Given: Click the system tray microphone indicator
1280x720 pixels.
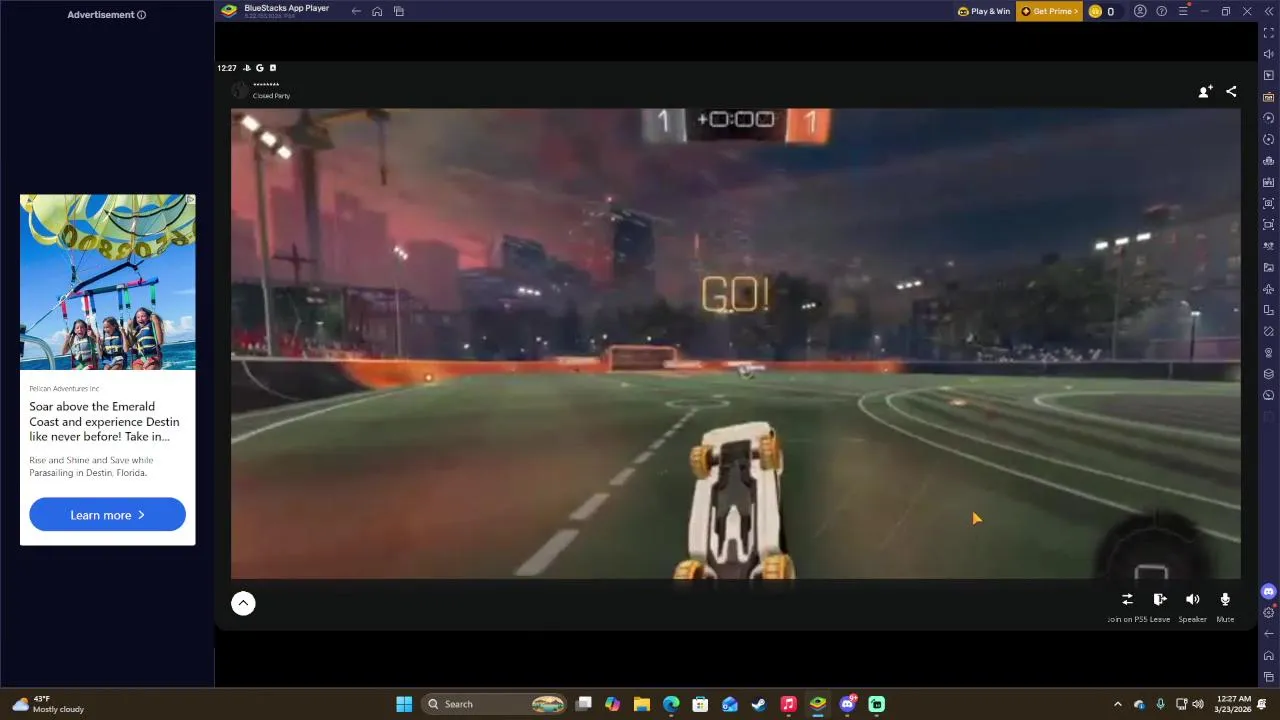Looking at the screenshot, I should click(x=1160, y=704).
